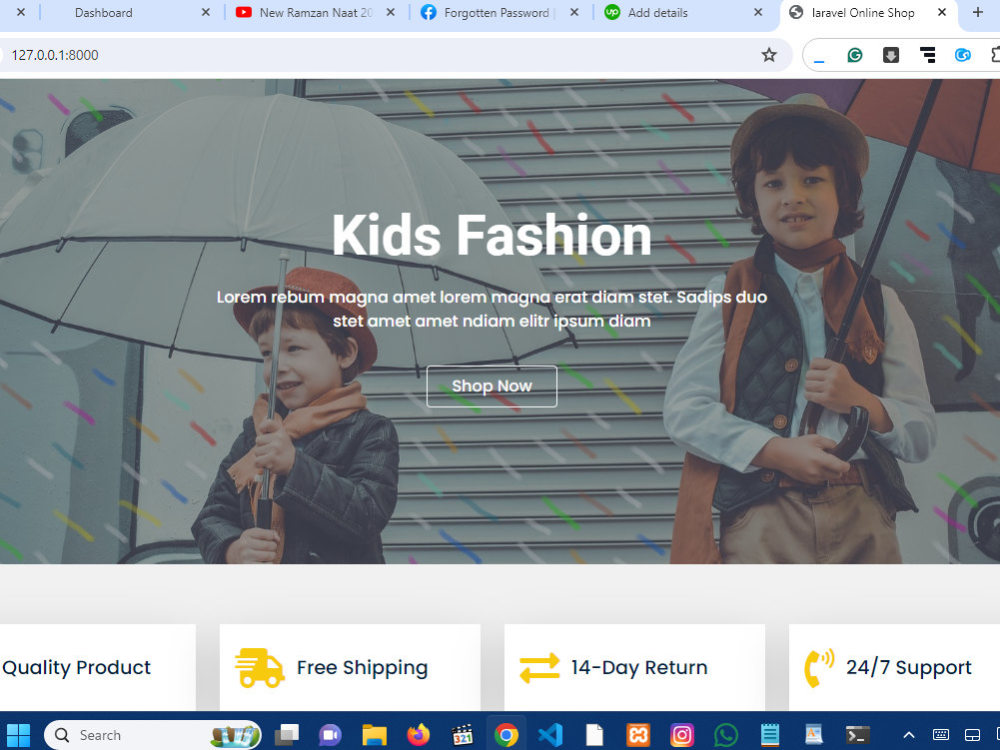
Task: Select the 14-Day Return label
Action: [x=639, y=667]
